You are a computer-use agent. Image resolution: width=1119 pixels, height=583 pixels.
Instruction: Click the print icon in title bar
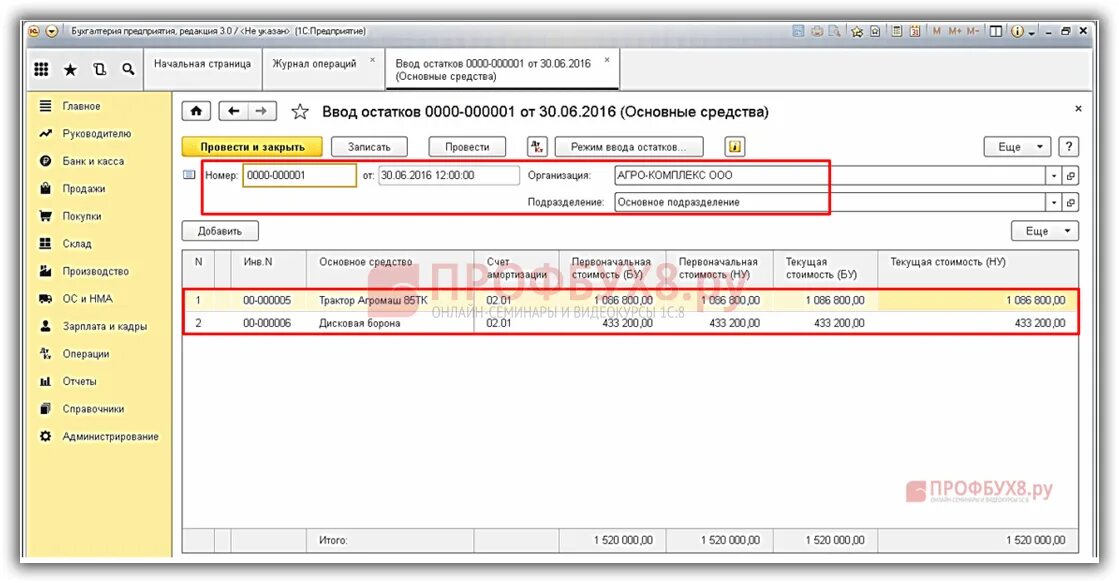816,31
